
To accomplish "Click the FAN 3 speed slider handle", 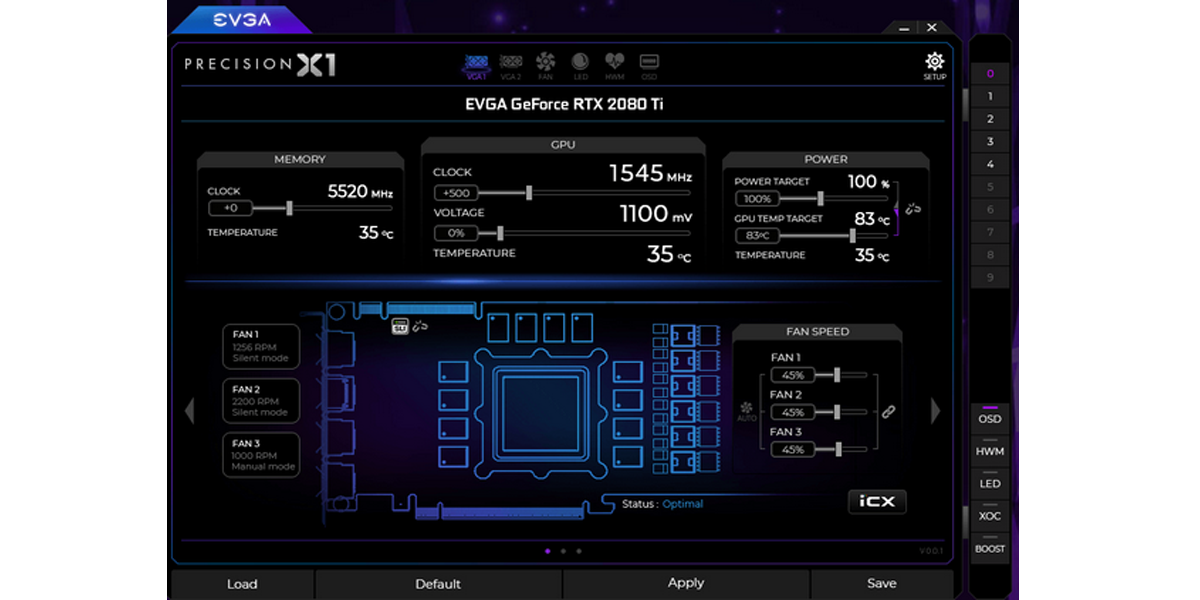I will coord(837,449).
